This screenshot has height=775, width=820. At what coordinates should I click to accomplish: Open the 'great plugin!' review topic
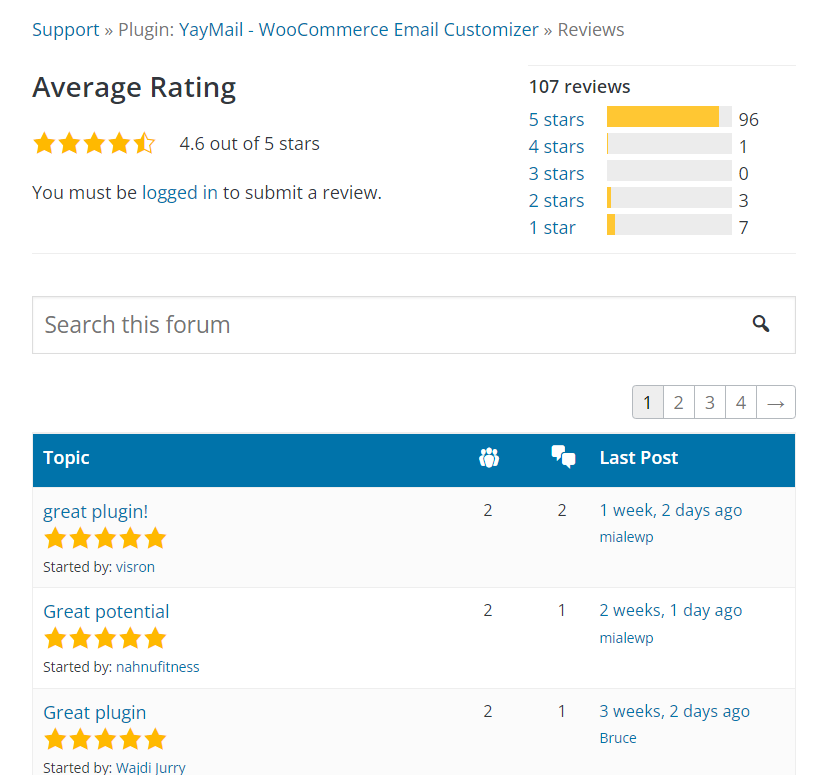pyautogui.click(x=95, y=511)
